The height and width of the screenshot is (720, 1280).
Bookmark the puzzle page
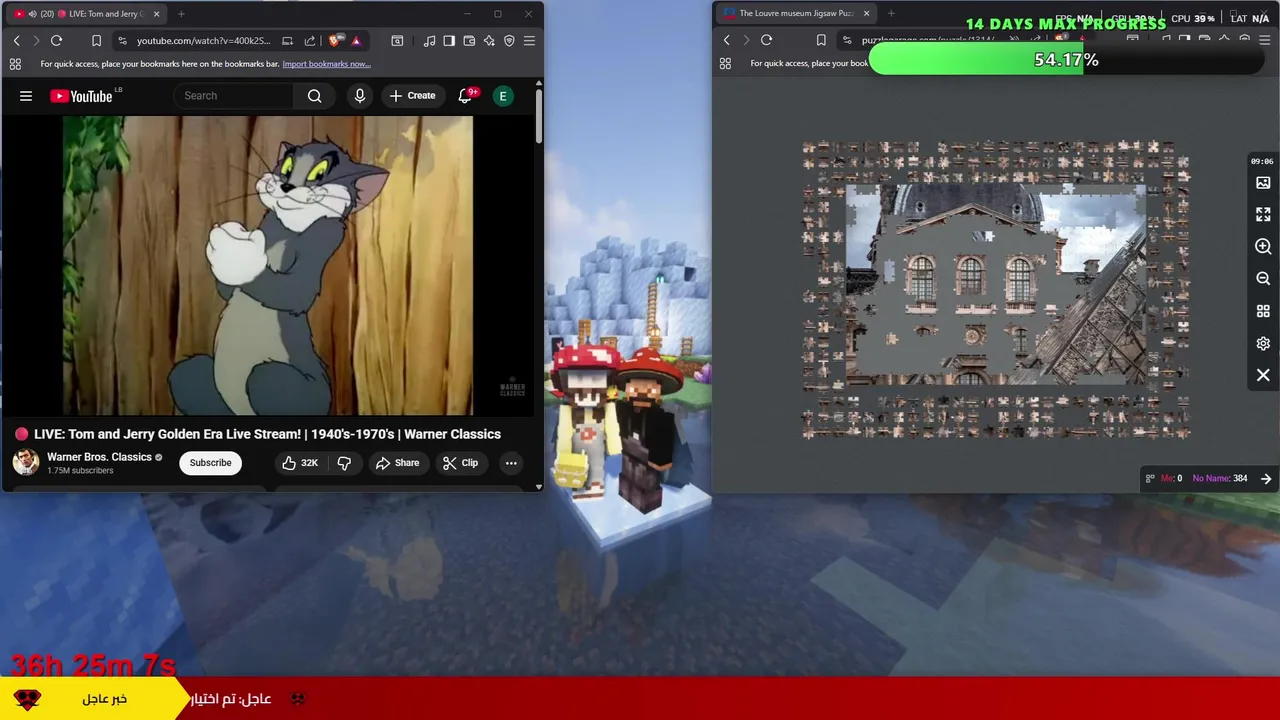[x=821, y=40]
